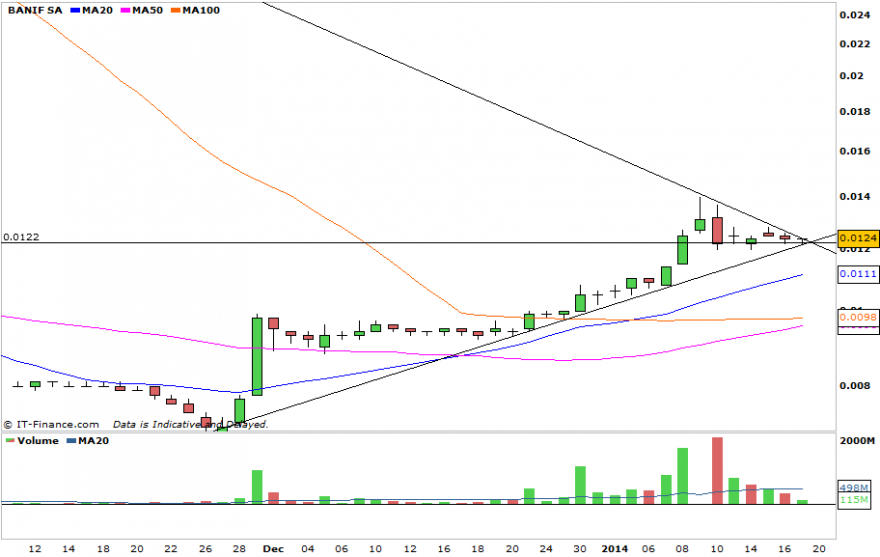The image size is (880, 557).
Task: Click the 498M volume average tag
Action: point(854,487)
